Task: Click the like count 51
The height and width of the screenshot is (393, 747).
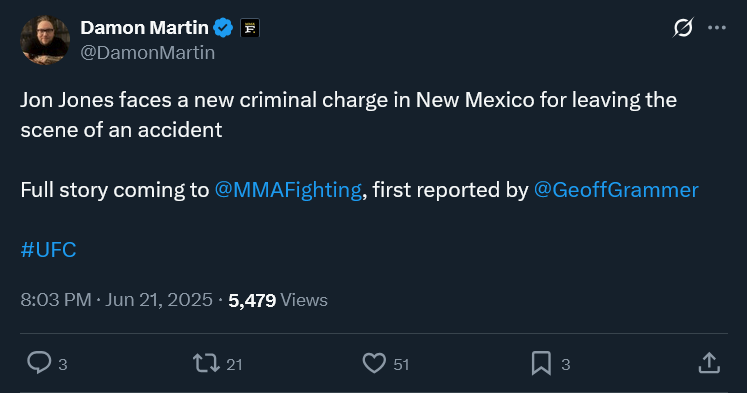Action: 401,364
